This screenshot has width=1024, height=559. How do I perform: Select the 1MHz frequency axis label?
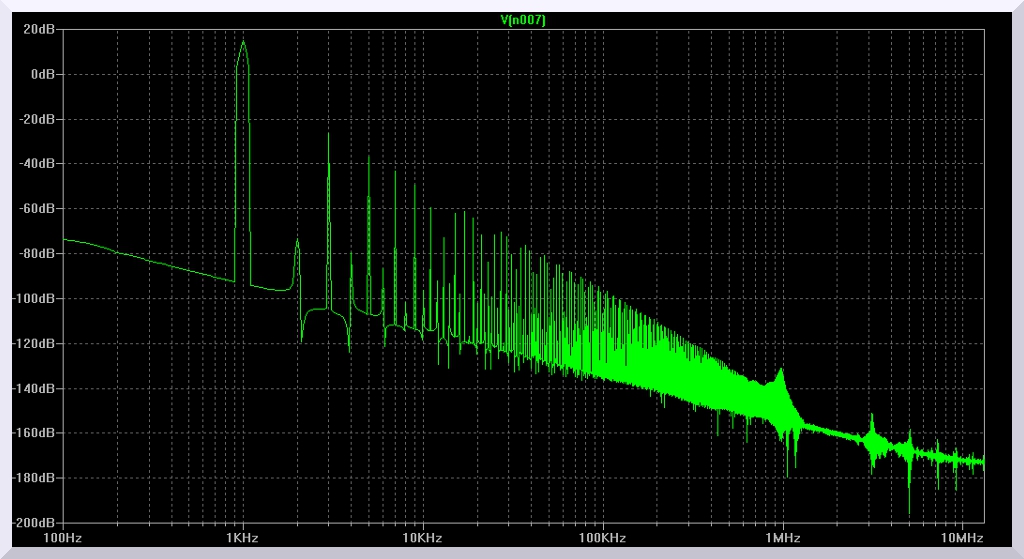point(782,537)
